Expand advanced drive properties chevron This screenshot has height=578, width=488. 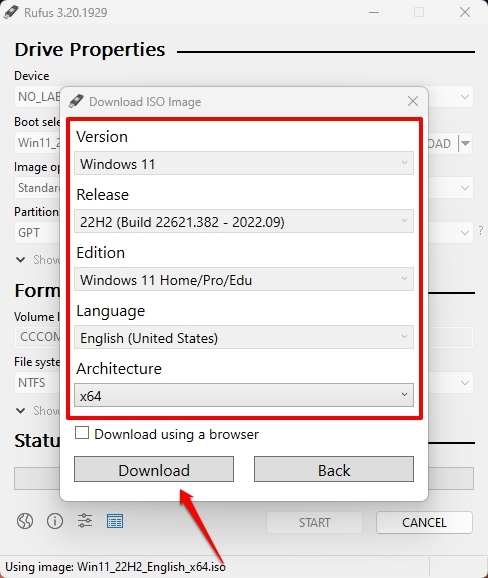click(x=21, y=260)
